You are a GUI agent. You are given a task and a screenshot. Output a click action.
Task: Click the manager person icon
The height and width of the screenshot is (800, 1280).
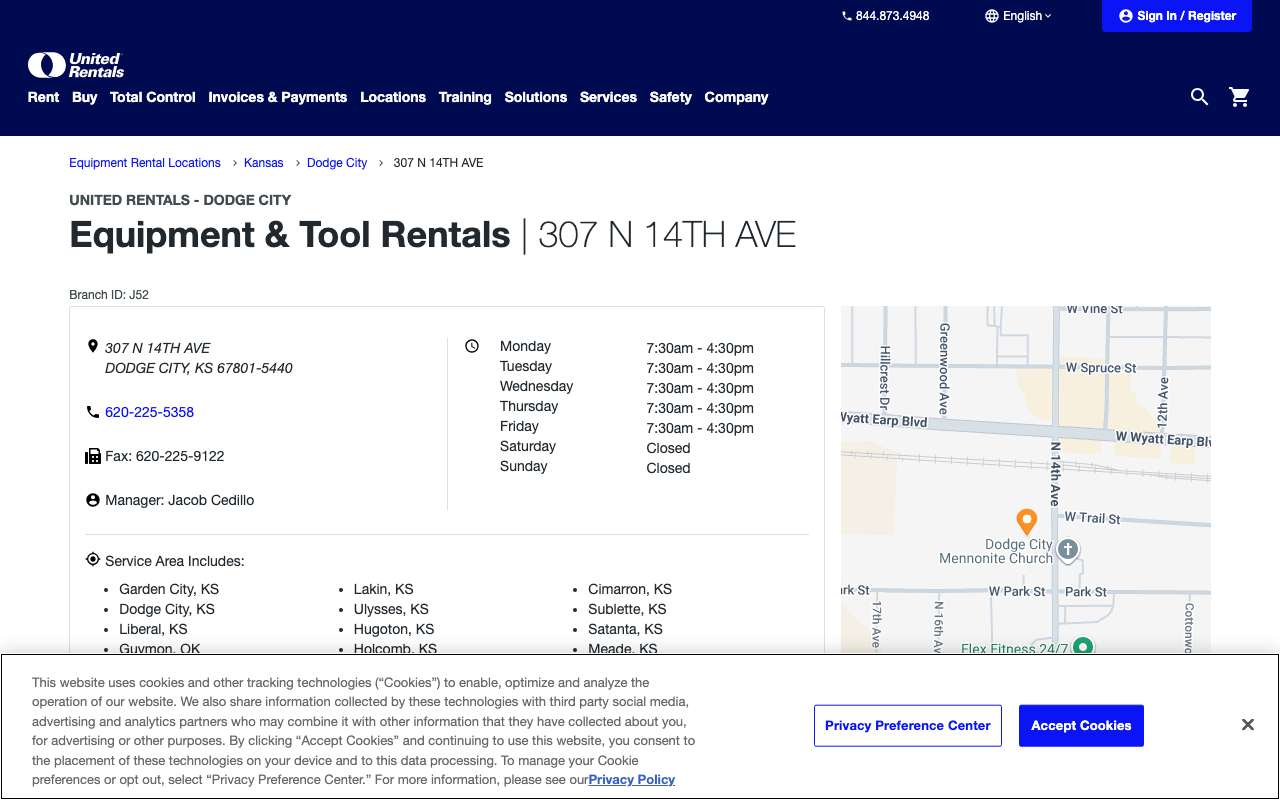(93, 500)
